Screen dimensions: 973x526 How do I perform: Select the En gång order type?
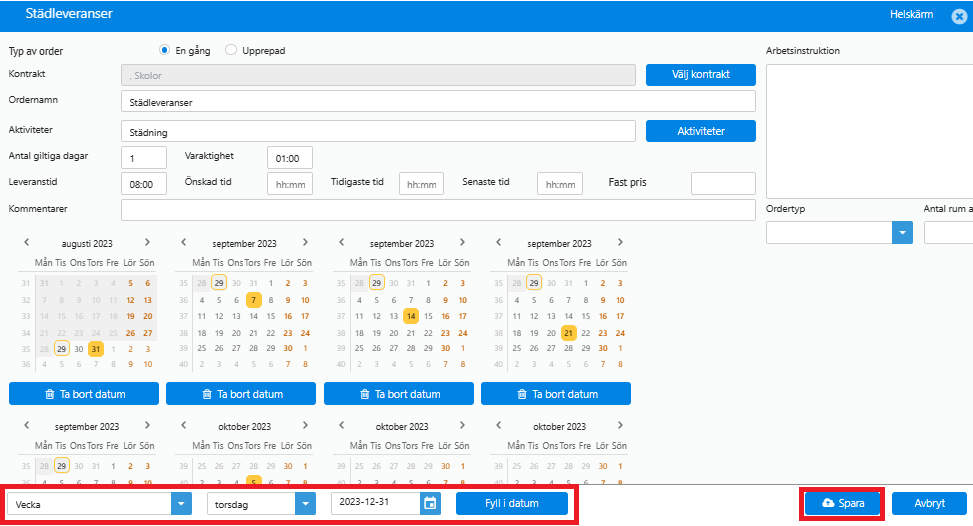164,50
